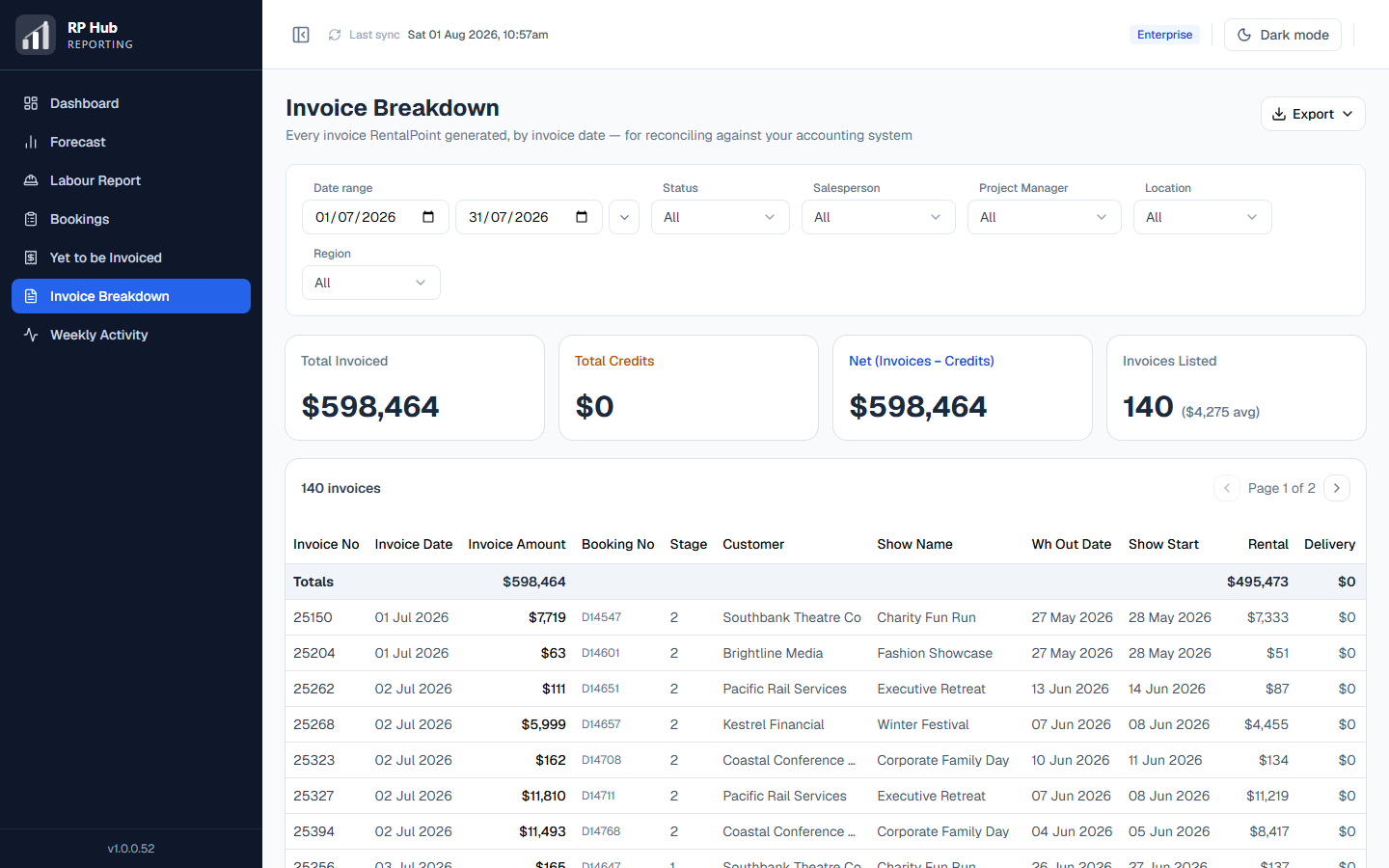1389x868 pixels.
Task: Open booking link D14651
Action: click(x=601, y=689)
